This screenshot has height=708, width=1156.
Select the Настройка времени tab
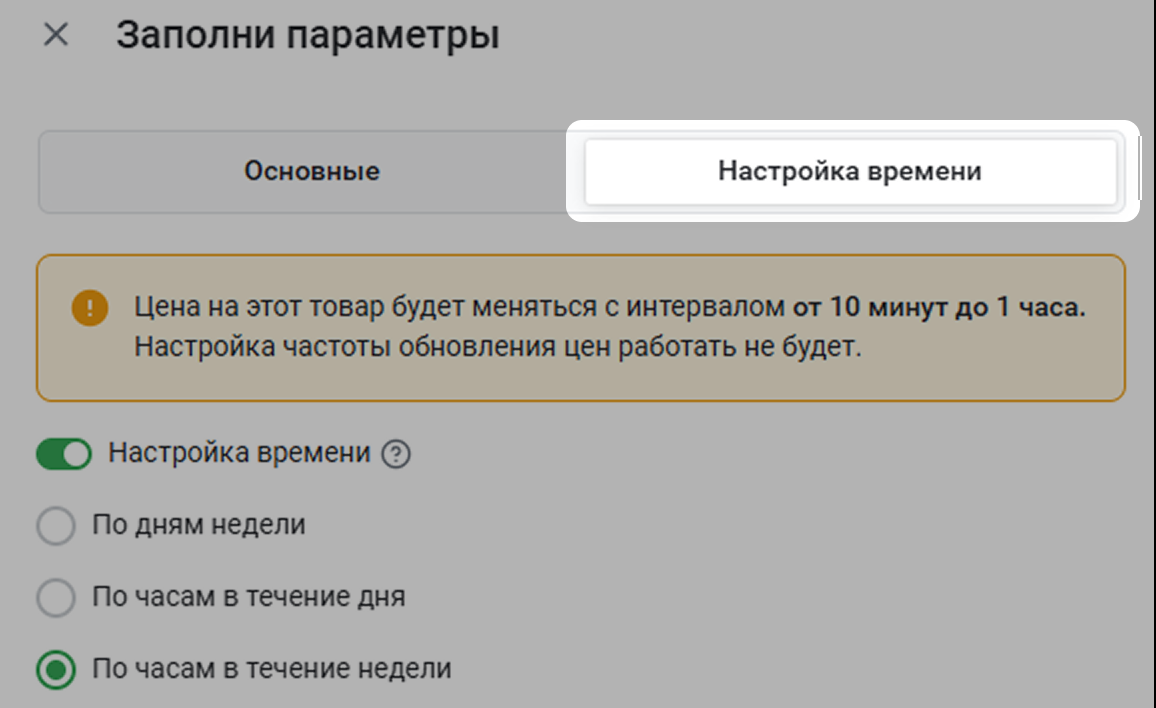coord(850,171)
